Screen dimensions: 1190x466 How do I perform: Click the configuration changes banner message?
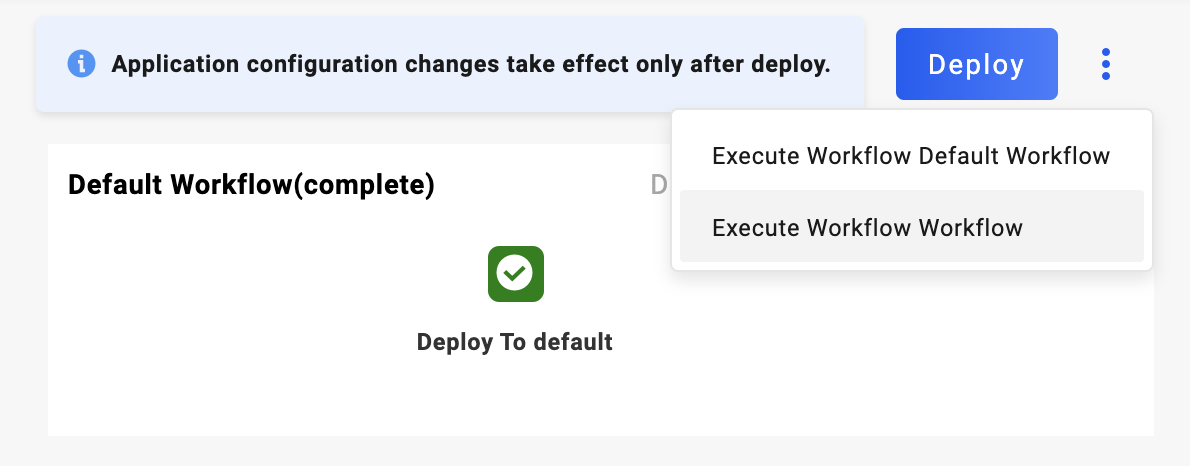point(470,65)
